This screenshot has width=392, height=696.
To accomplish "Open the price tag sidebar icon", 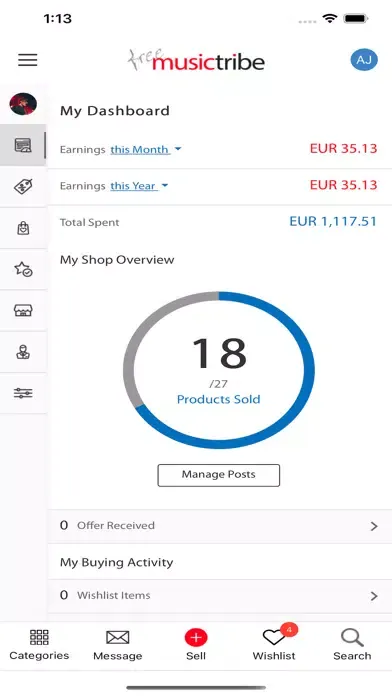I will coord(23,186).
